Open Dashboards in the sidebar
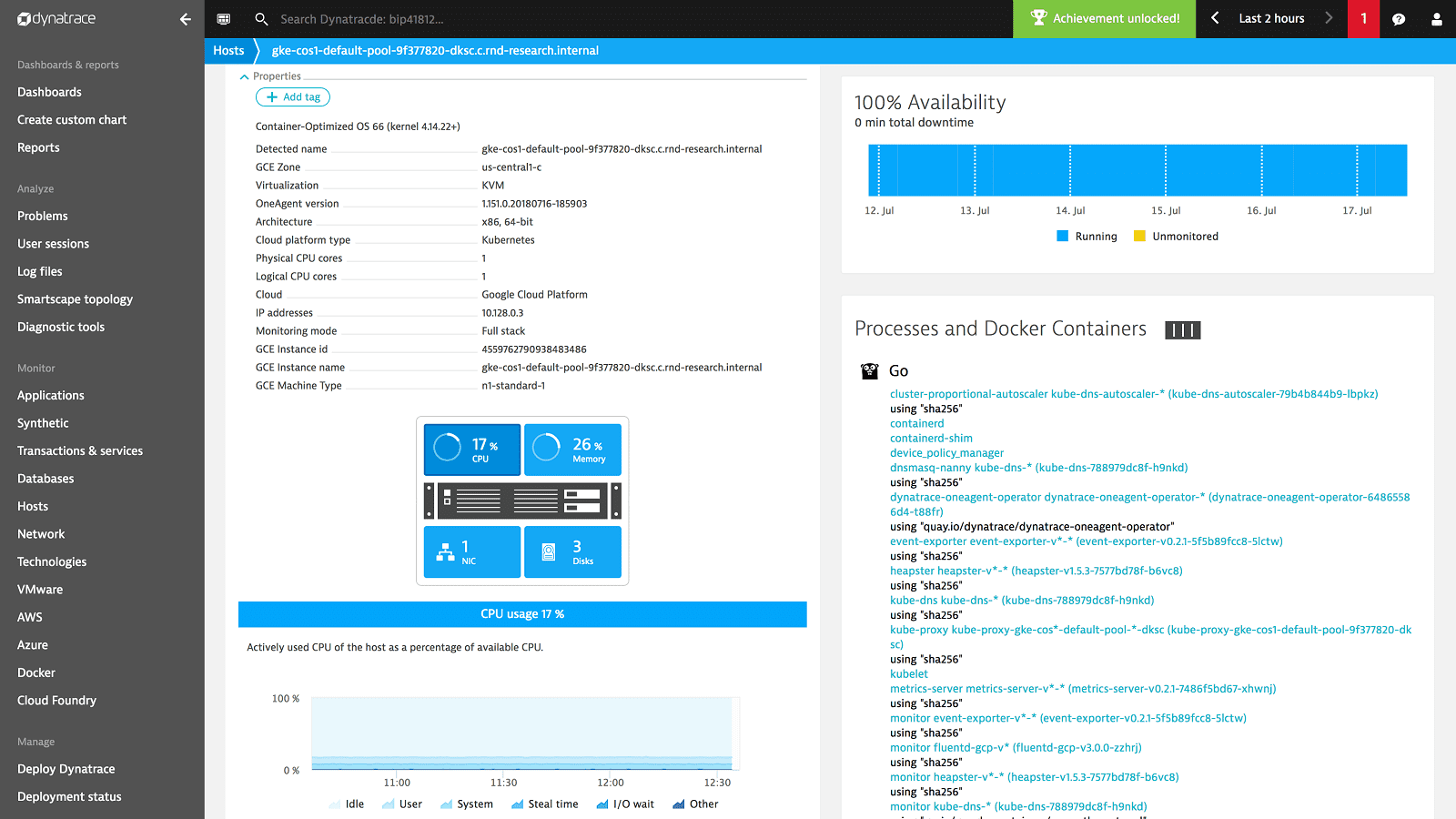1456x819 pixels. (49, 92)
